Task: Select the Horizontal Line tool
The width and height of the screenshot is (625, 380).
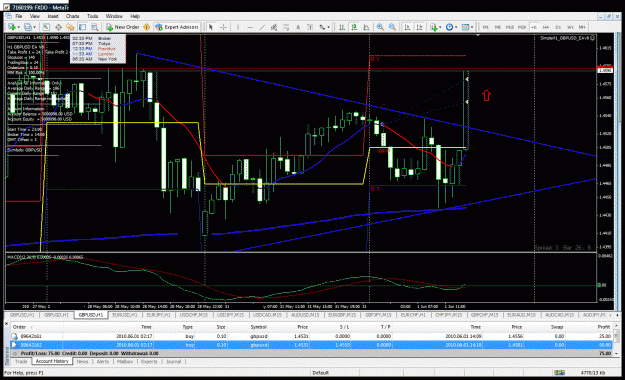Action: pyautogui.click(x=250, y=27)
